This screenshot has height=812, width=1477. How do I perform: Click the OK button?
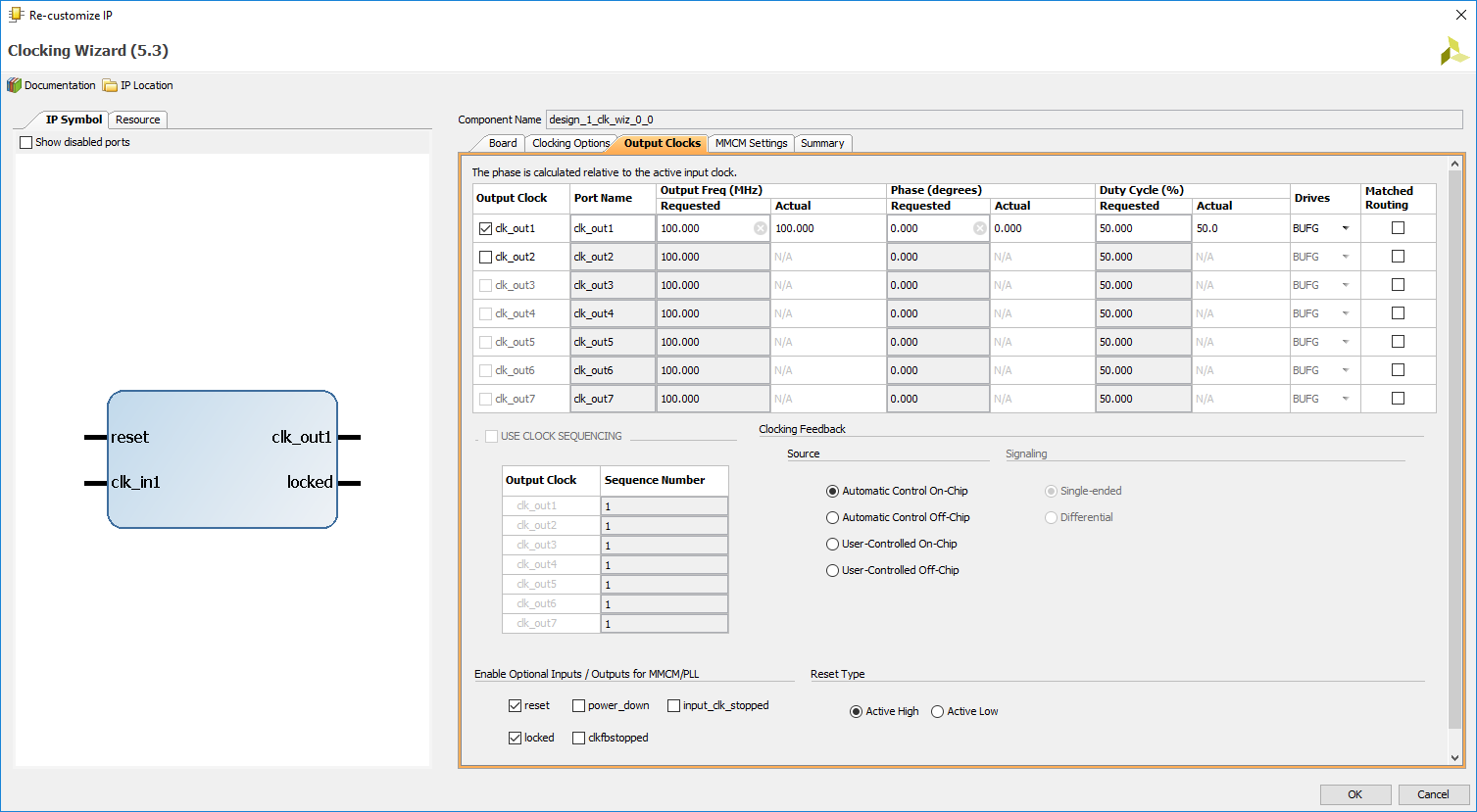click(1355, 794)
